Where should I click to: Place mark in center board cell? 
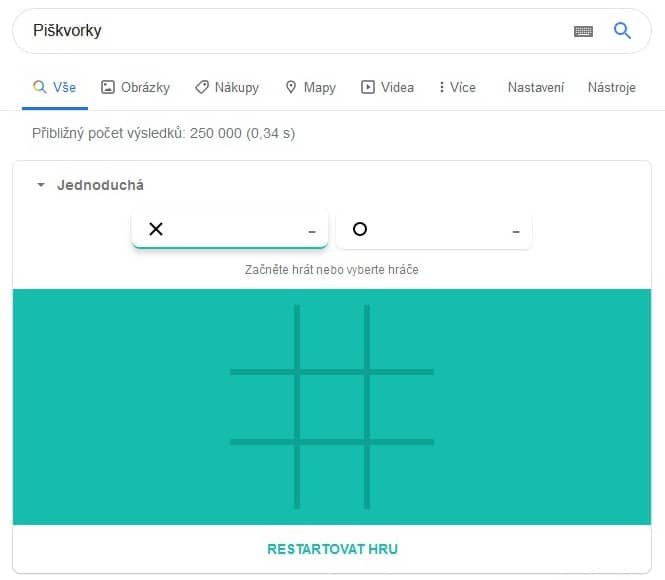[332, 407]
